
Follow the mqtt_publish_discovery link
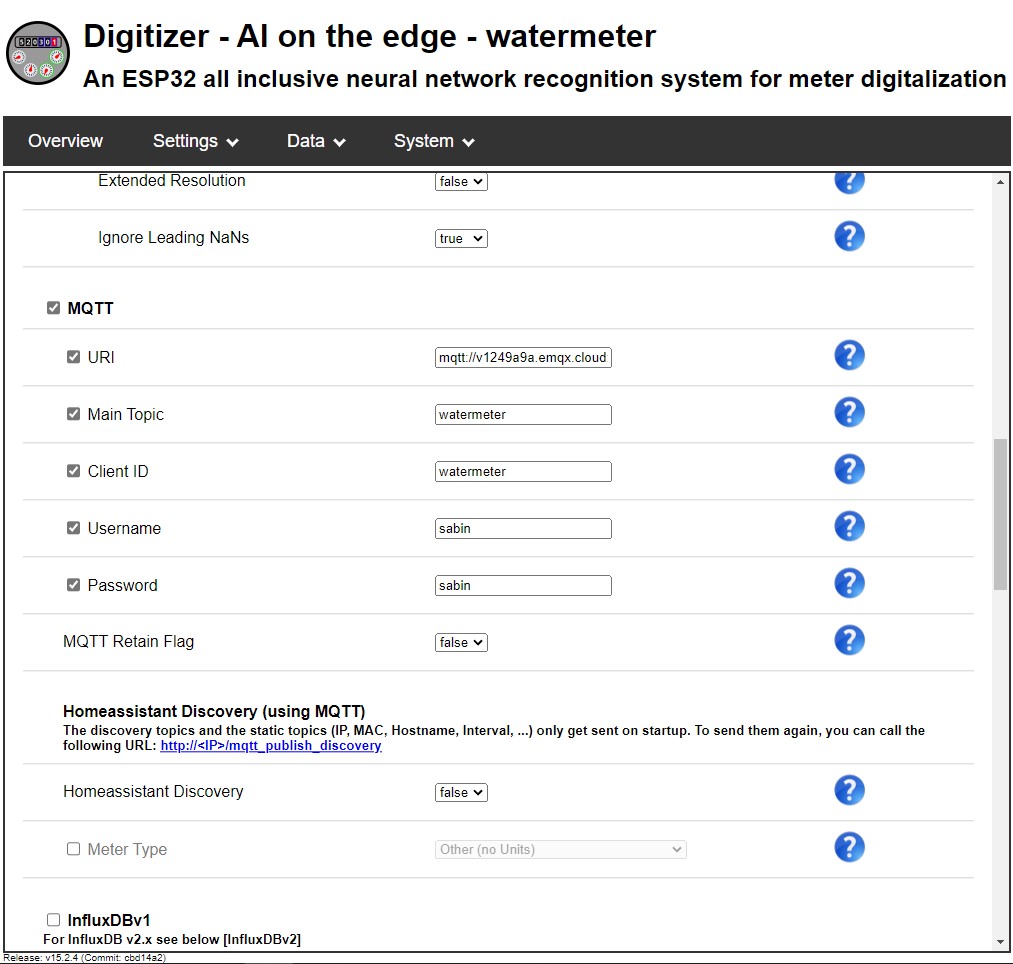(x=270, y=746)
